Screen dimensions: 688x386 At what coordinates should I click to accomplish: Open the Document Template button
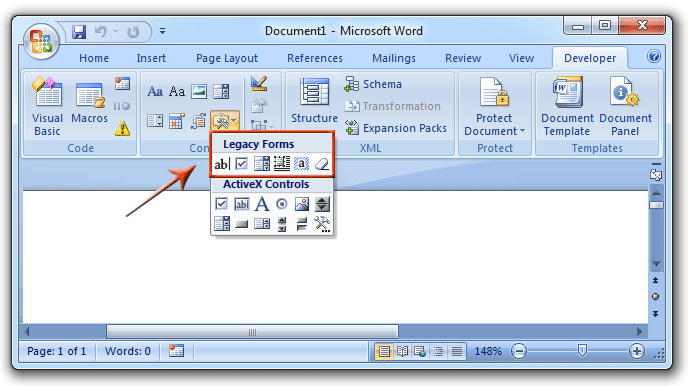click(567, 106)
